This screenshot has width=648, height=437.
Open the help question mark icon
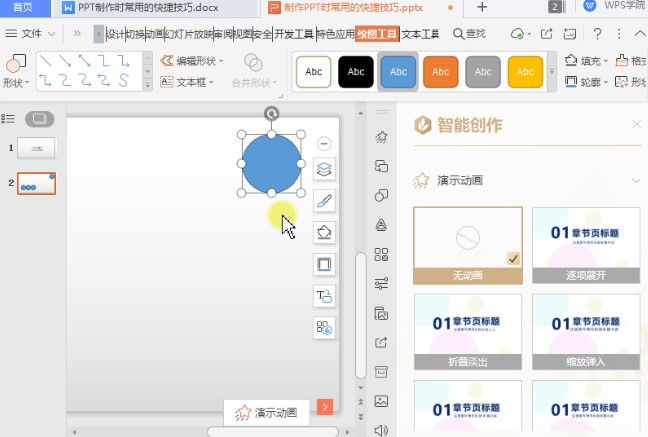point(597,34)
